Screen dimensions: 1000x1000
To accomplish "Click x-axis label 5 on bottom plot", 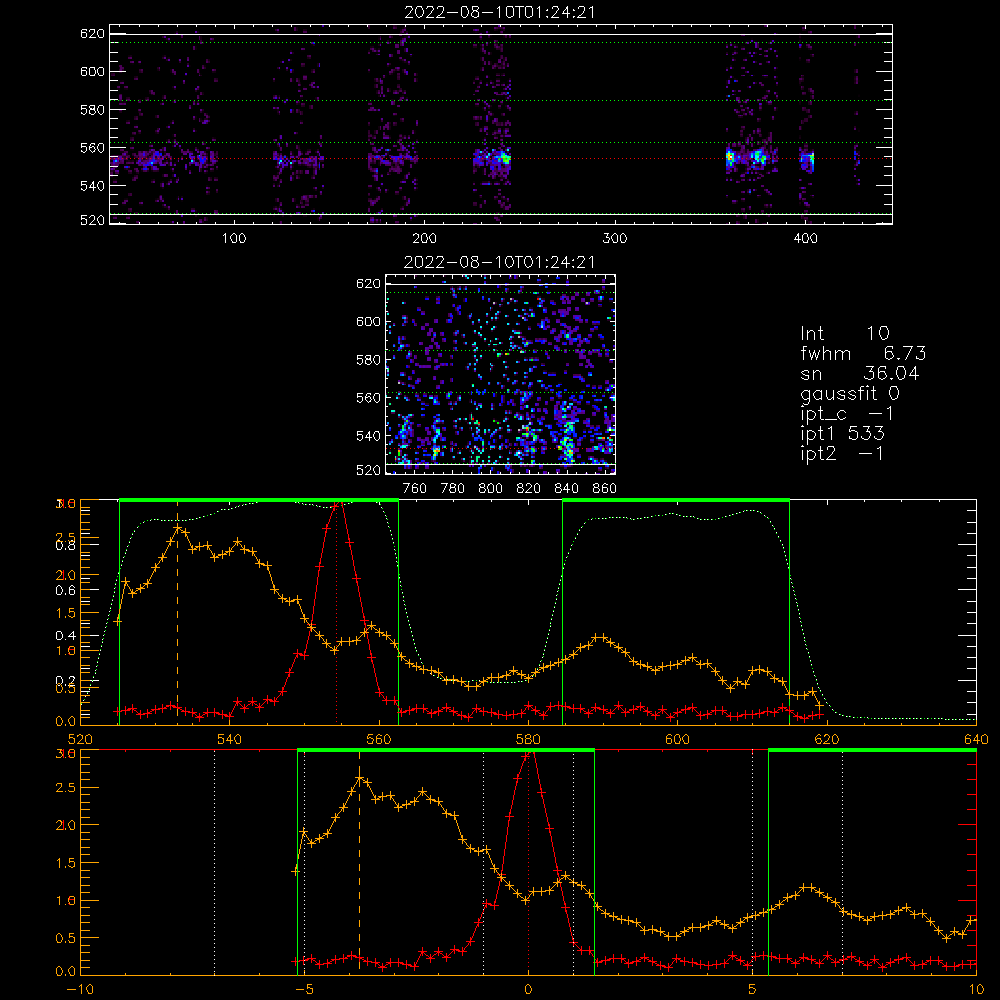I will coord(753,989).
